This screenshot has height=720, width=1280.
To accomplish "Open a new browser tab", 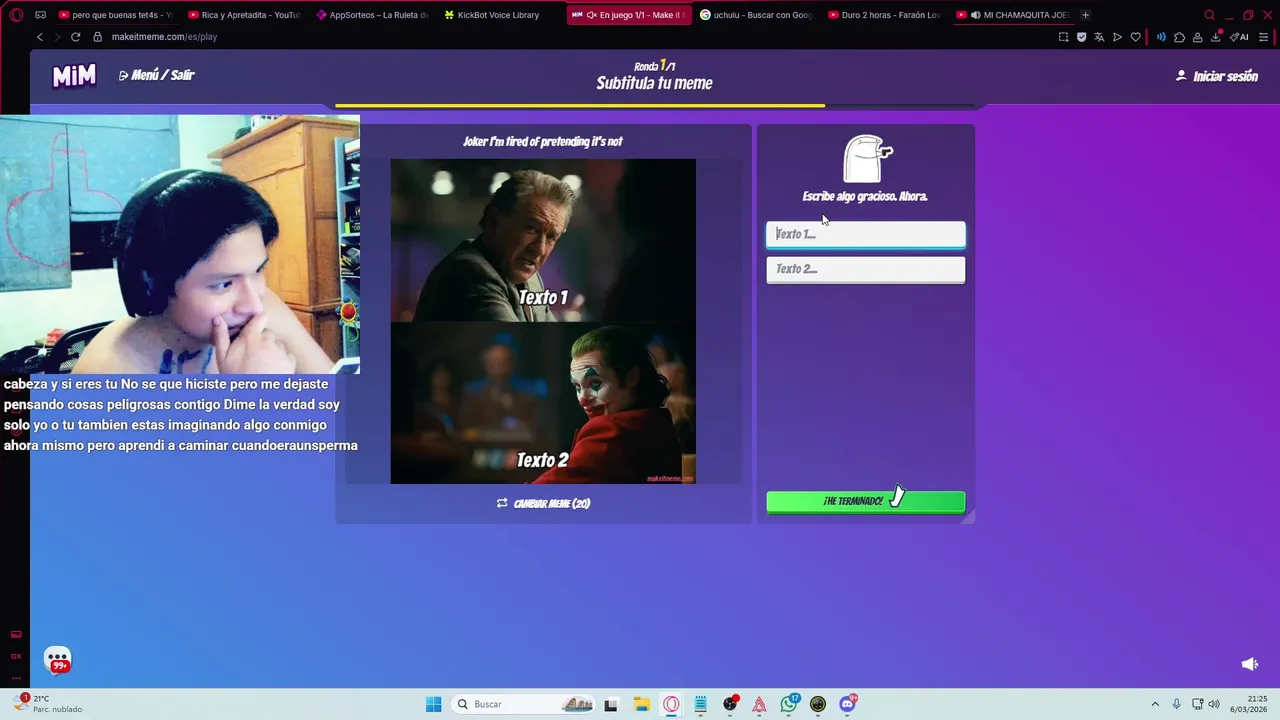I will 1085,15.
